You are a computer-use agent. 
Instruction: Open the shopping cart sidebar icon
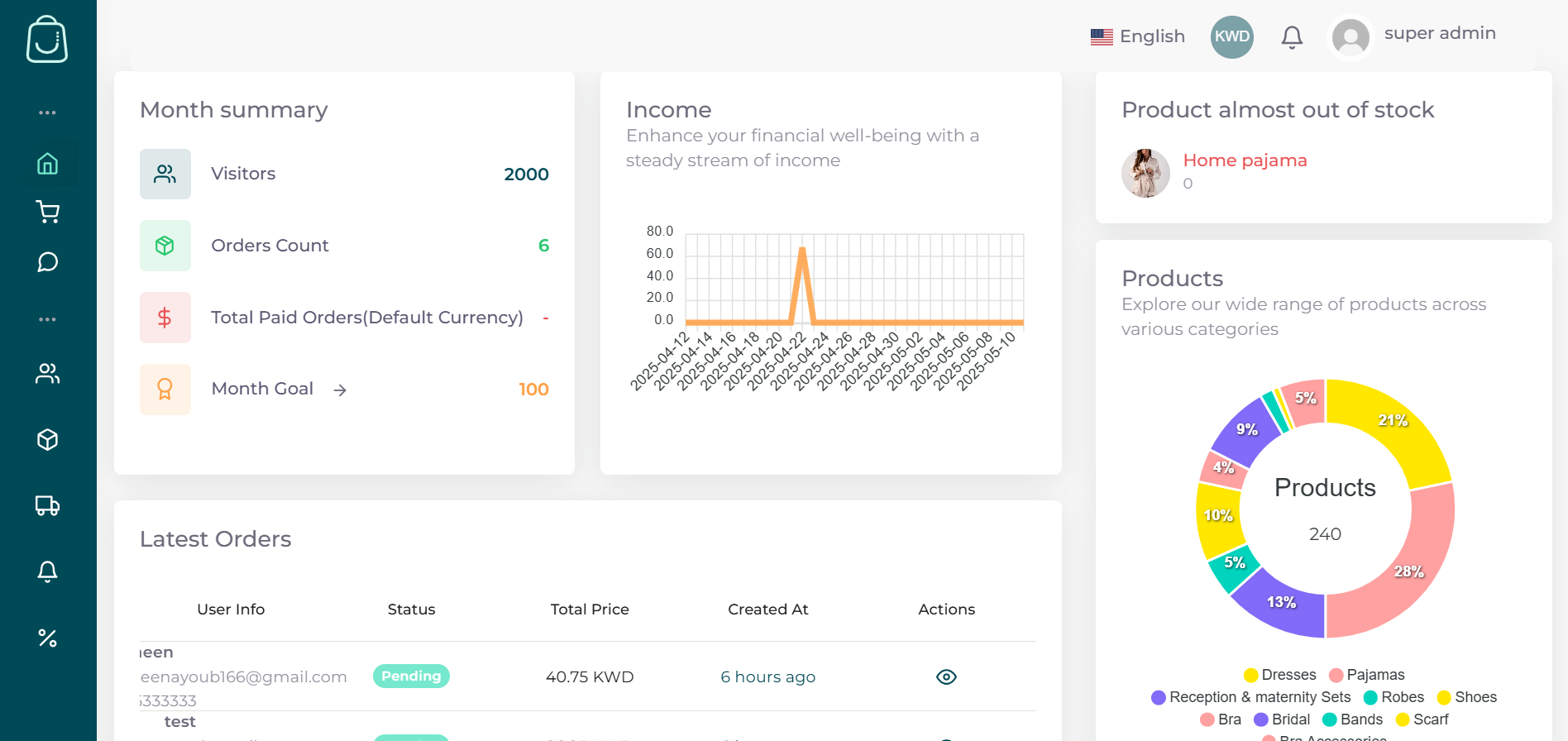point(48,213)
